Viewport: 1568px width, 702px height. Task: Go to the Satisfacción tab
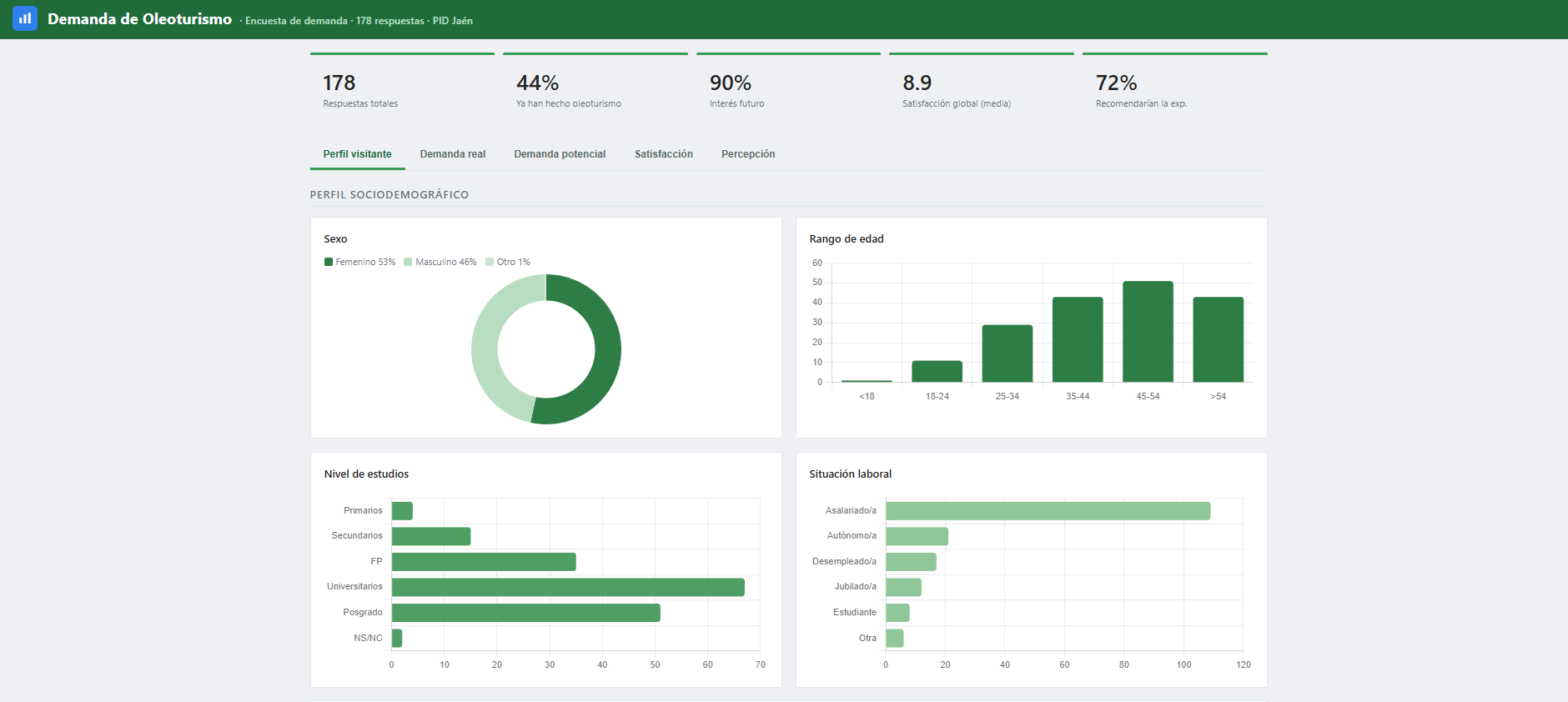[x=664, y=154]
